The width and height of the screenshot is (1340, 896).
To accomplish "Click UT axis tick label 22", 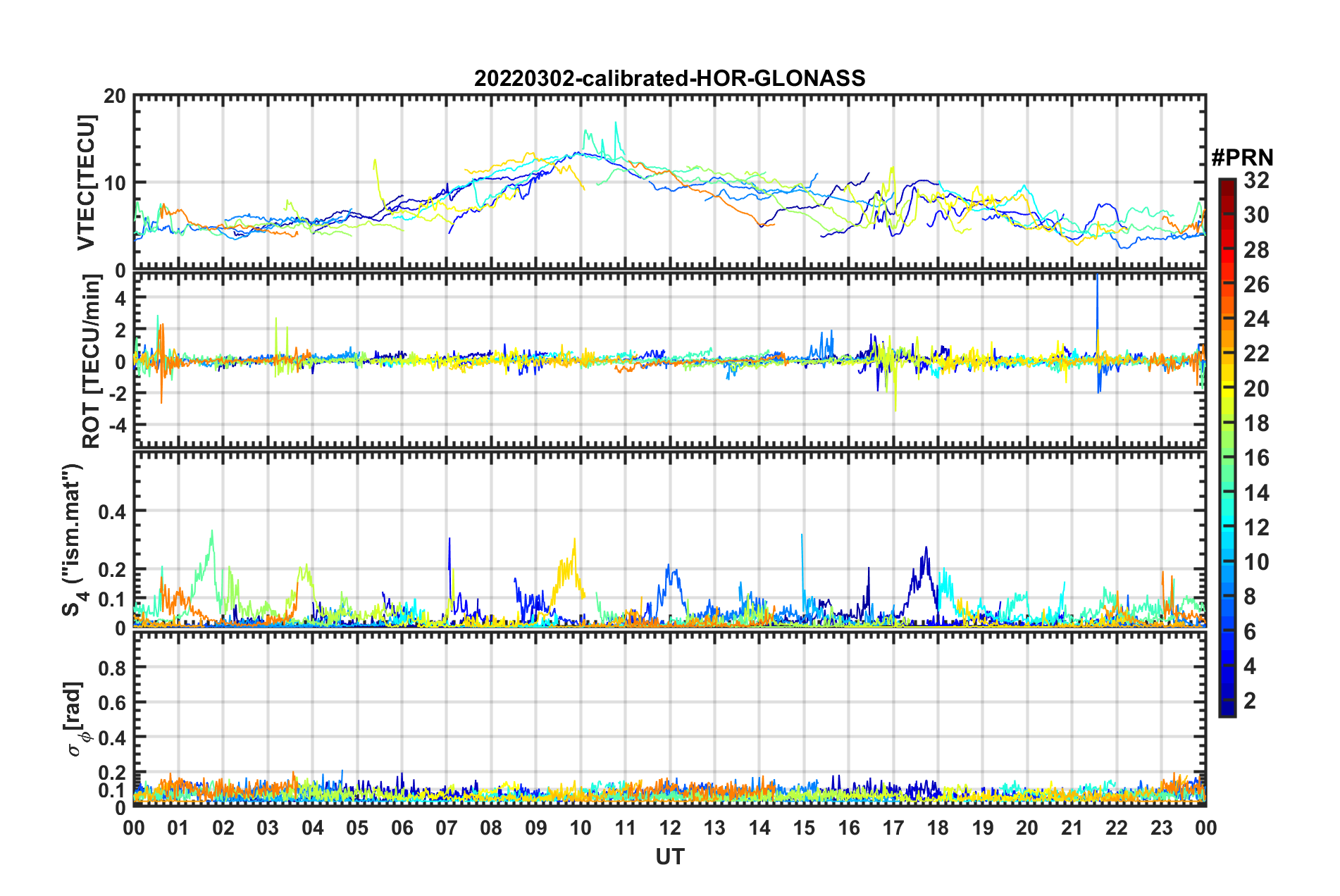I will (1117, 828).
